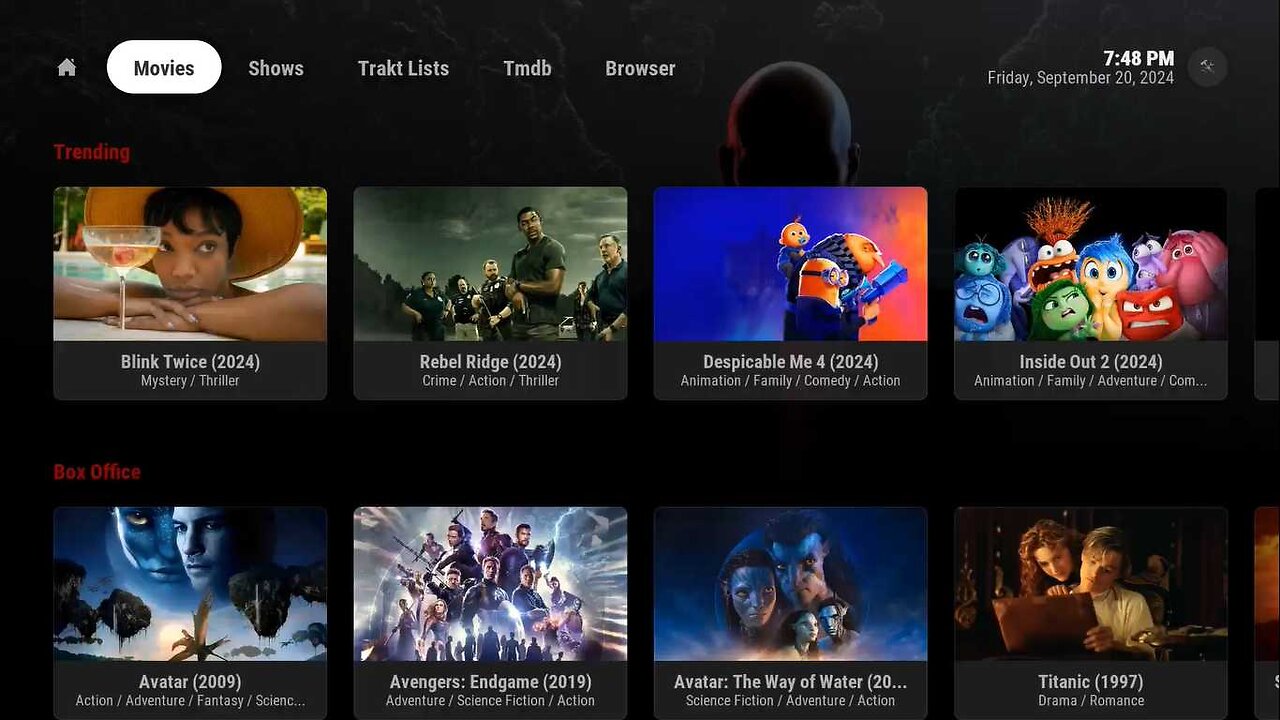Open the Inside Out 2 poster thumbnail

(1090, 264)
